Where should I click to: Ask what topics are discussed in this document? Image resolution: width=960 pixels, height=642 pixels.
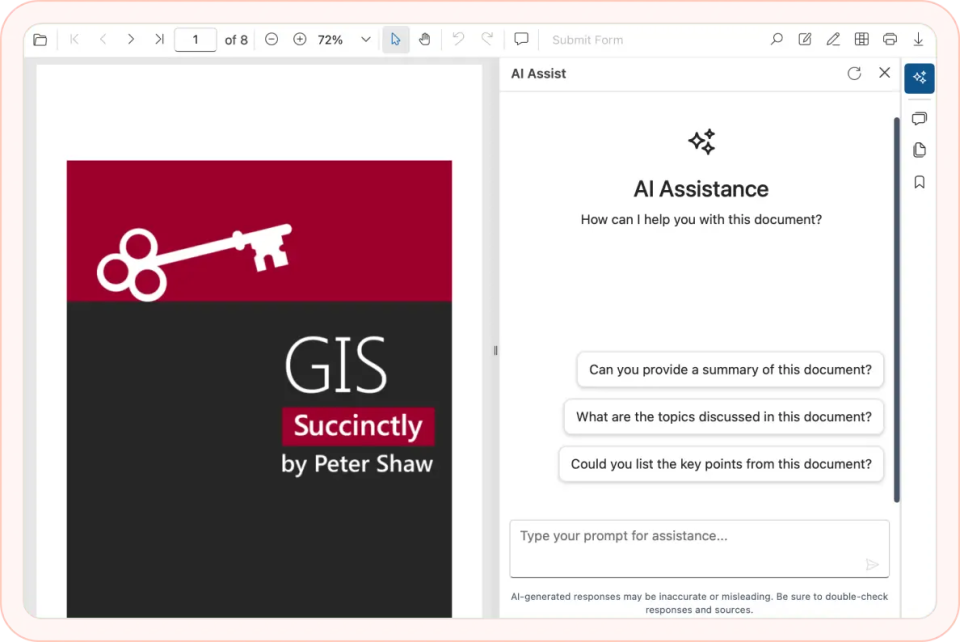pos(723,417)
